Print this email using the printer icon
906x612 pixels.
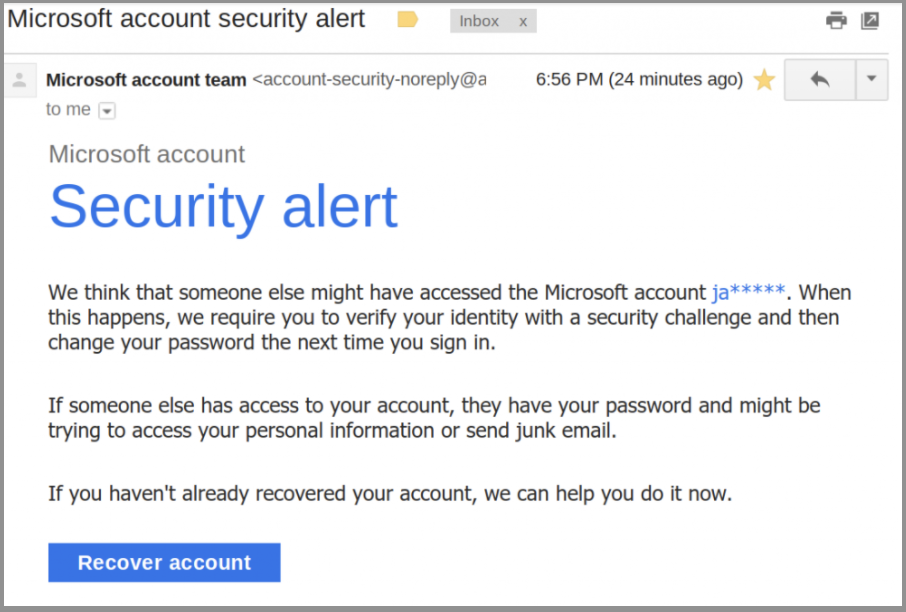[836, 20]
